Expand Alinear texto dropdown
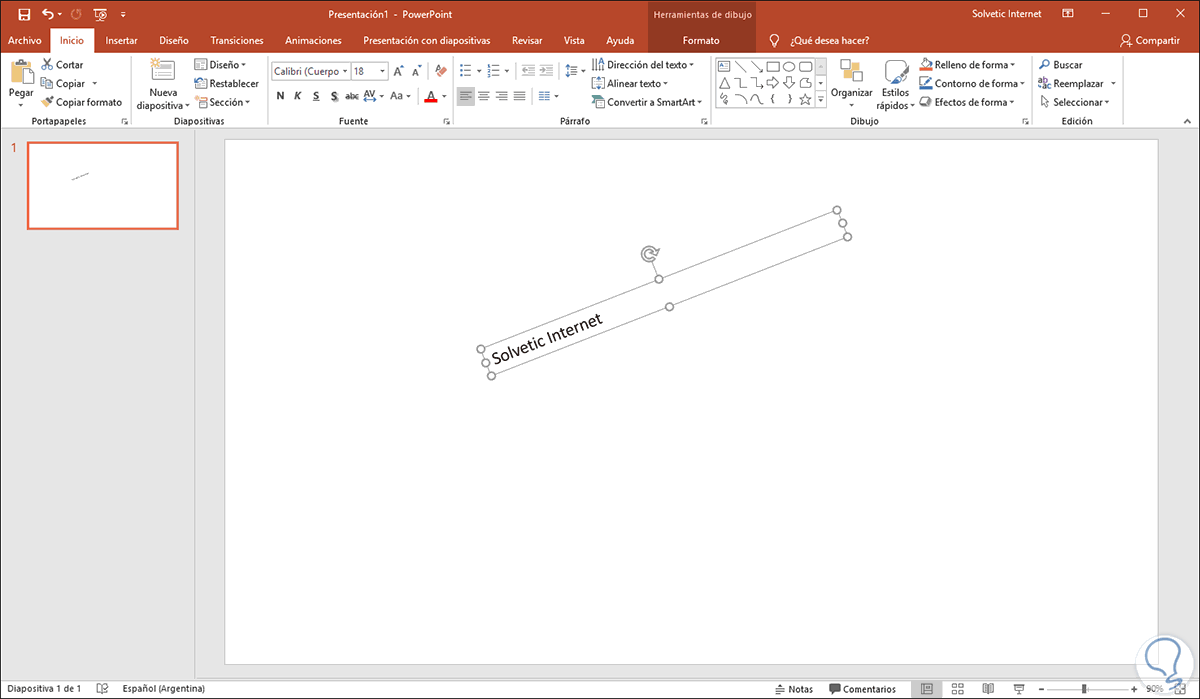The height and width of the screenshot is (699, 1200). pyautogui.click(x=631, y=84)
